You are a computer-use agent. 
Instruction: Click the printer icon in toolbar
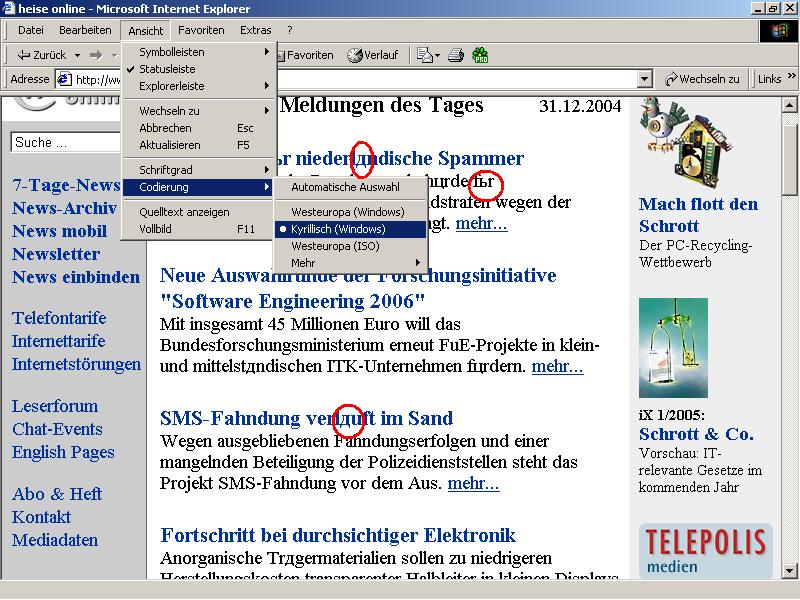coord(456,55)
